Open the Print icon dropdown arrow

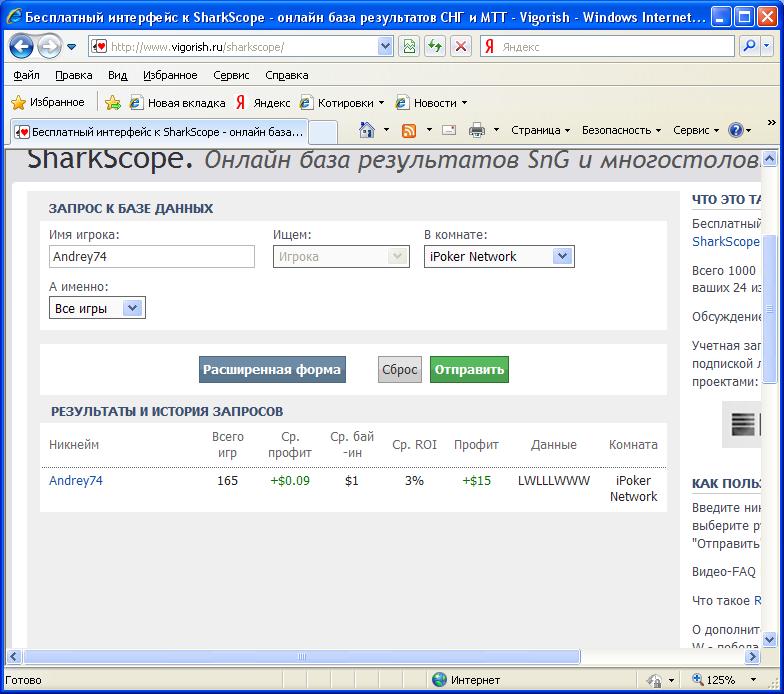coord(496,130)
